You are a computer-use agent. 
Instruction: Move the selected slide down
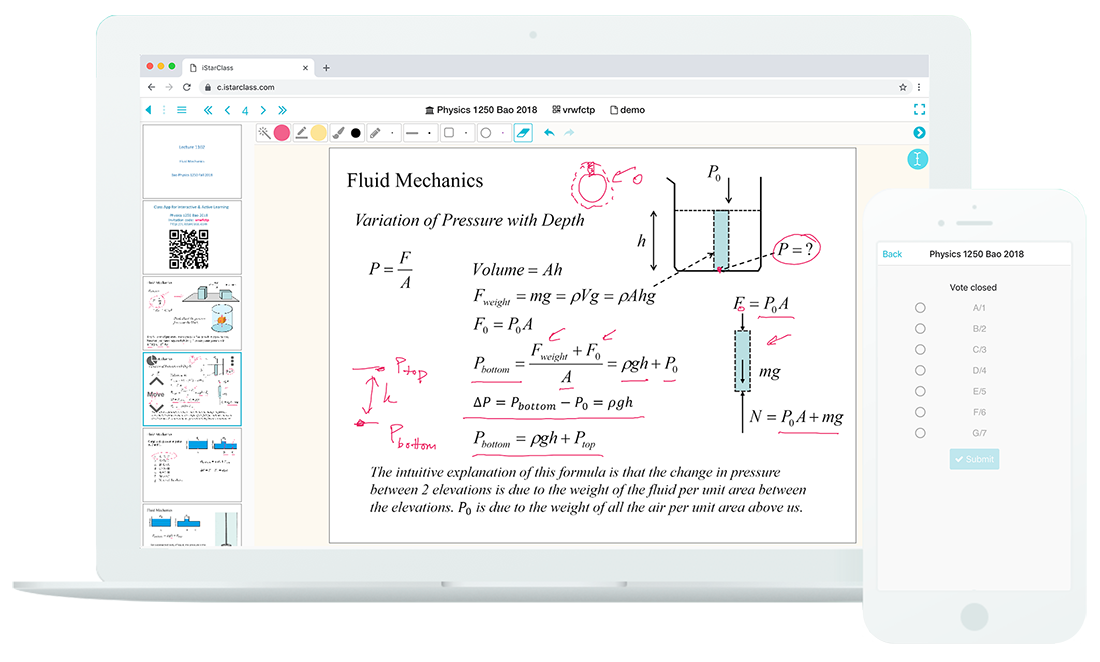pyautogui.click(x=156, y=407)
